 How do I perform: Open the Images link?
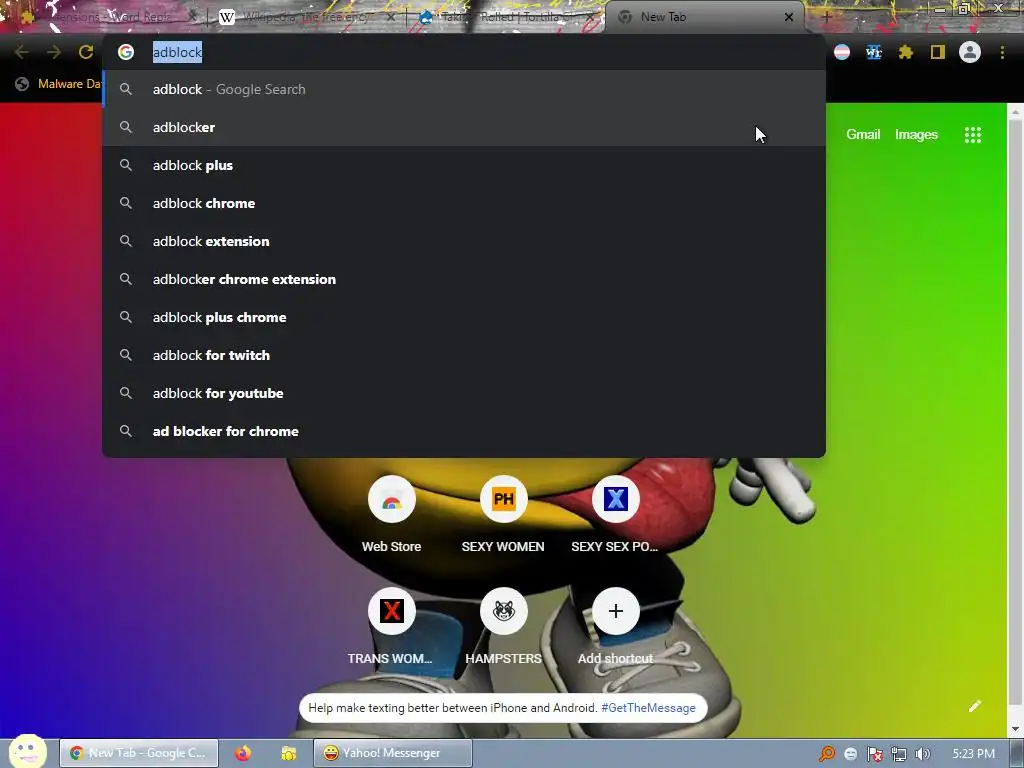click(x=916, y=135)
